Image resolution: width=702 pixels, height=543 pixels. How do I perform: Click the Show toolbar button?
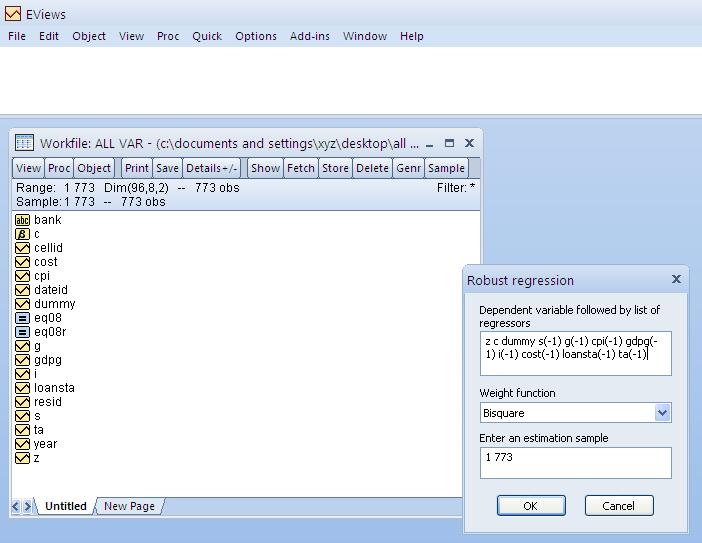coord(265,168)
